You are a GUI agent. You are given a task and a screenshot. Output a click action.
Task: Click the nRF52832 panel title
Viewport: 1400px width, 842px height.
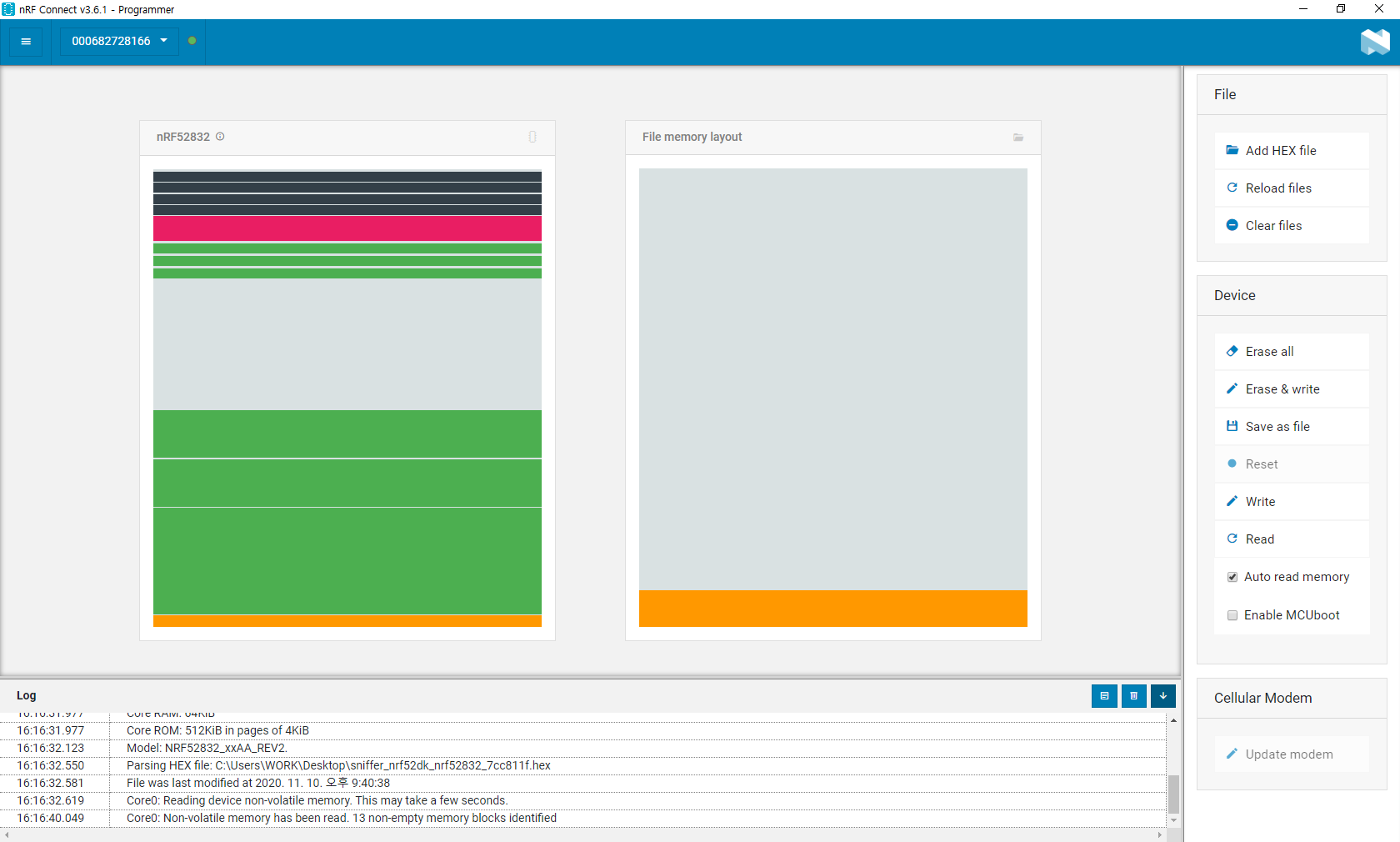183,137
